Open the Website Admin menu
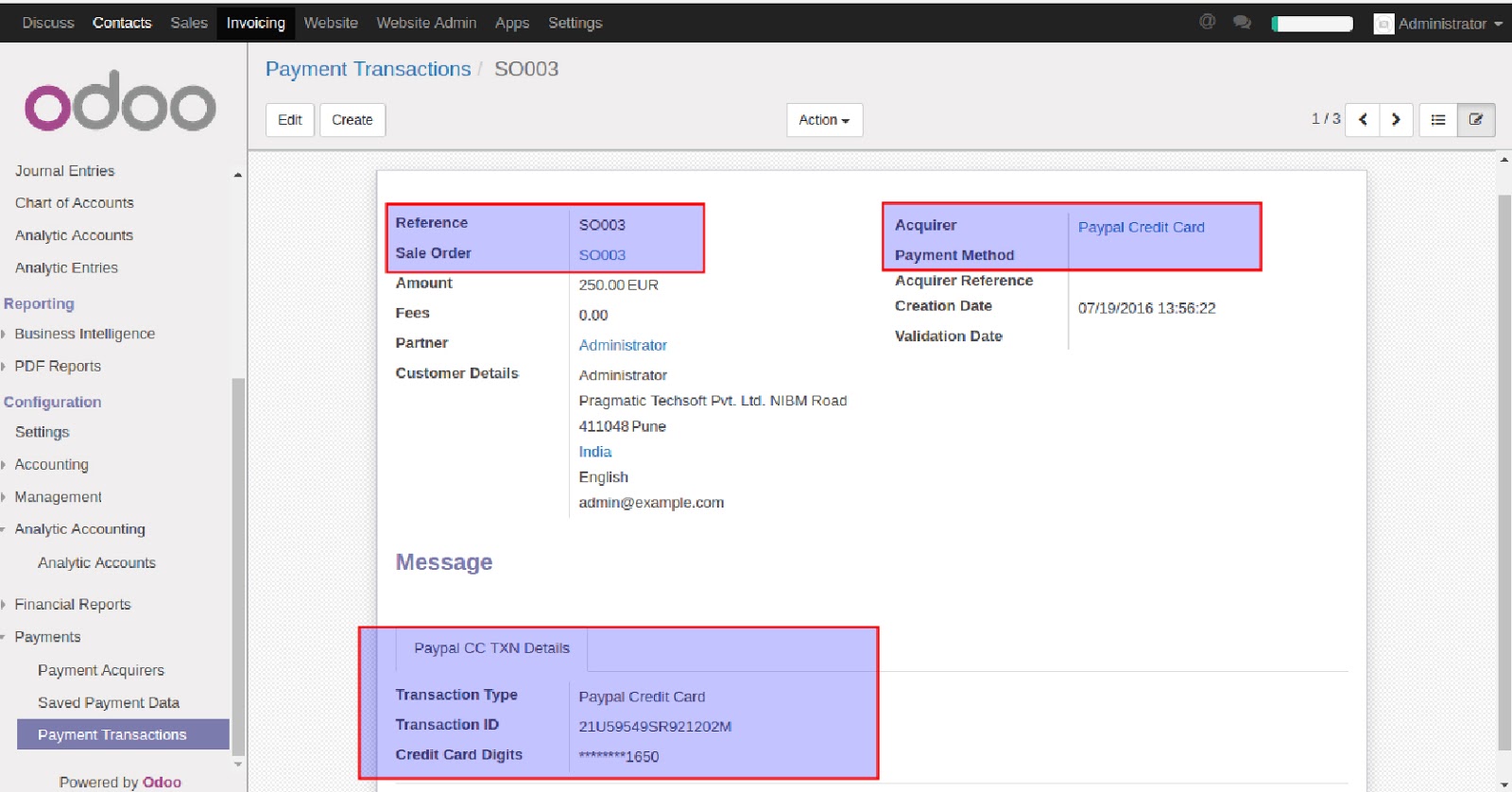 (426, 23)
